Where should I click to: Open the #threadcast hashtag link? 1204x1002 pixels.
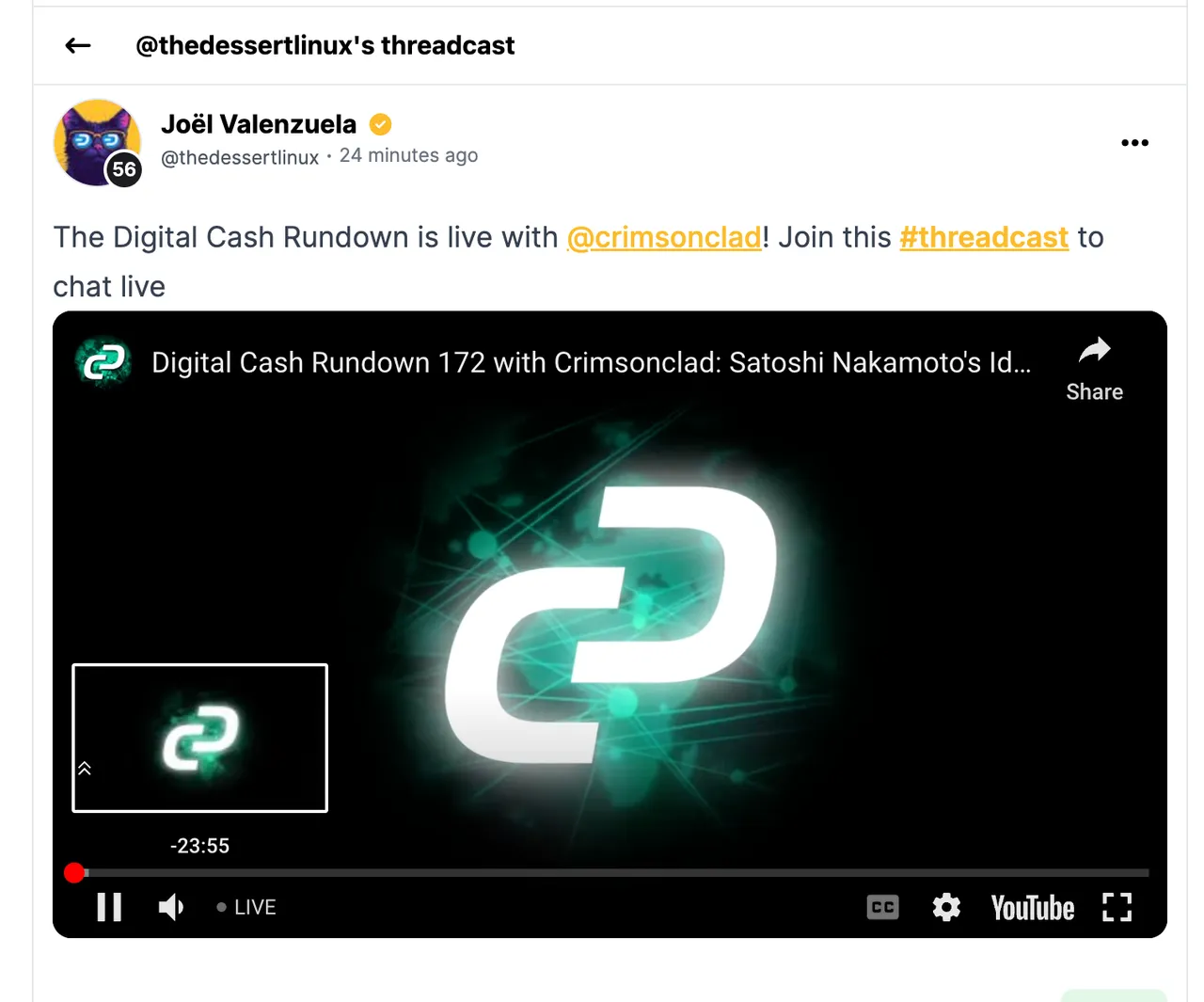984,237
